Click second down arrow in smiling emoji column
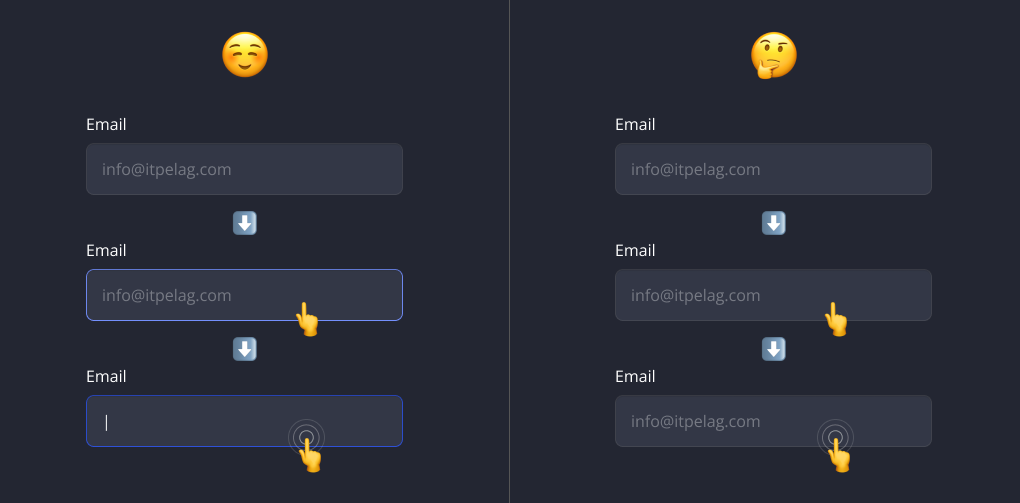Image resolution: width=1020 pixels, height=503 pixels. [245, 349]
